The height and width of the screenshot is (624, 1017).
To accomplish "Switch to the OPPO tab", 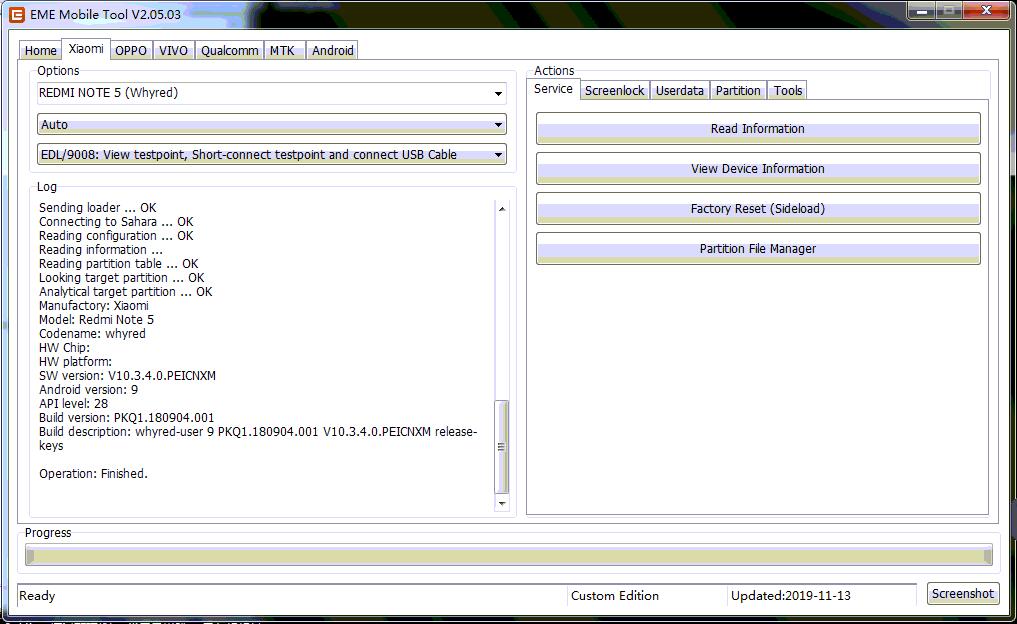I will coord(131,51).
